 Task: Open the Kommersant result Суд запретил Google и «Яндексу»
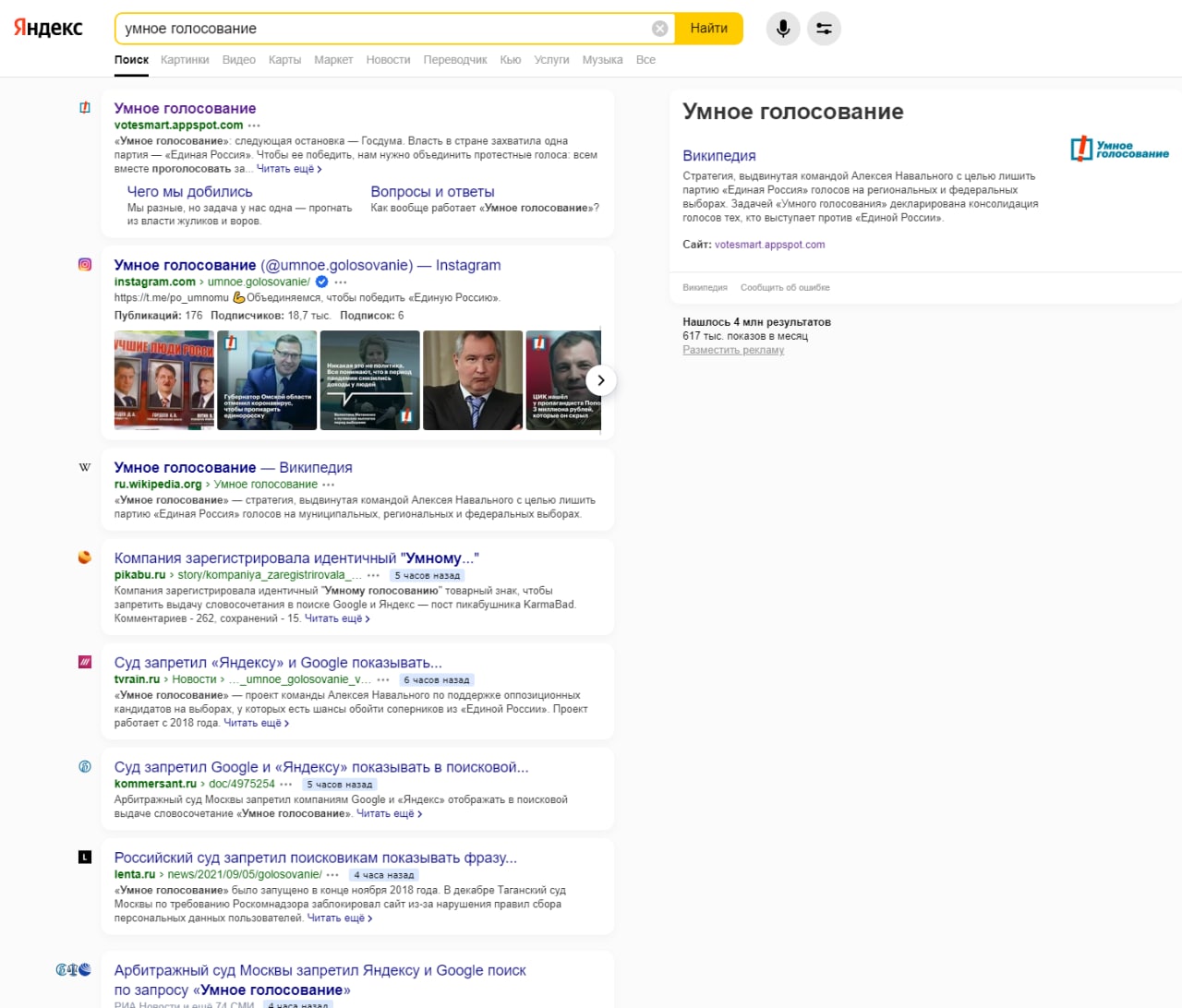pos(321,767)
